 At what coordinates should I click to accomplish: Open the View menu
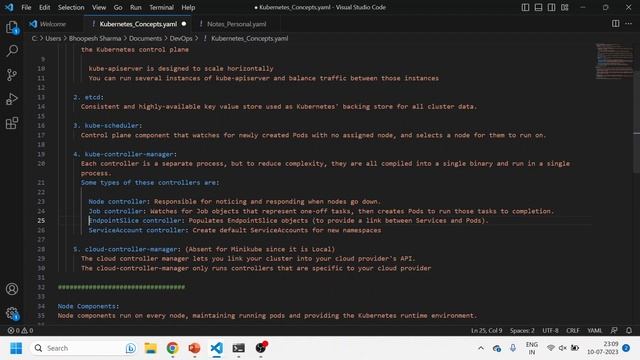click(x=99, y=7)
